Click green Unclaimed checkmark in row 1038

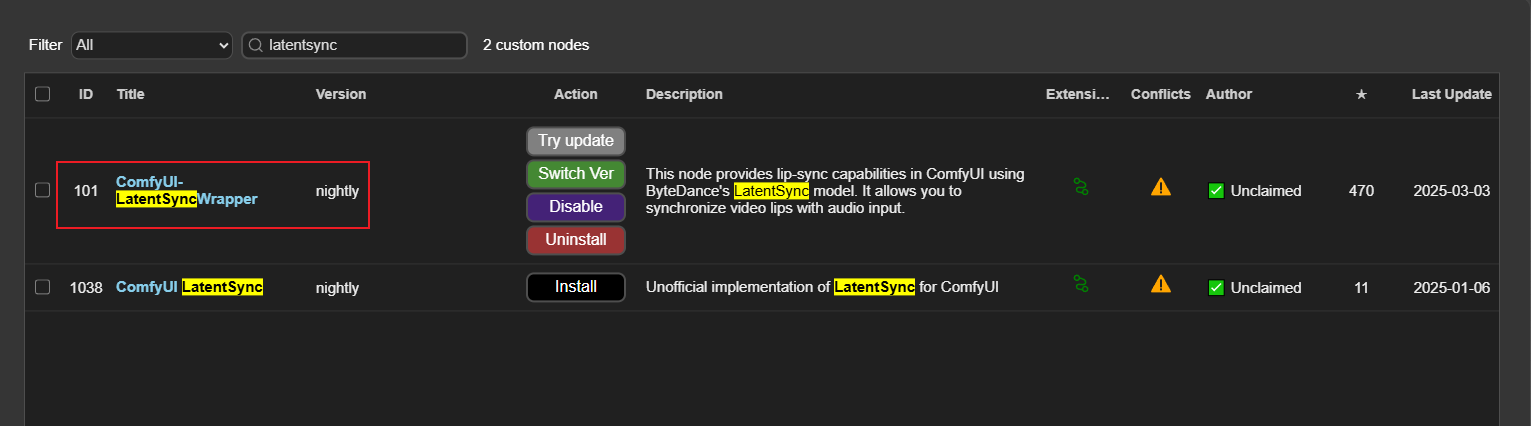pos(1216,288)
